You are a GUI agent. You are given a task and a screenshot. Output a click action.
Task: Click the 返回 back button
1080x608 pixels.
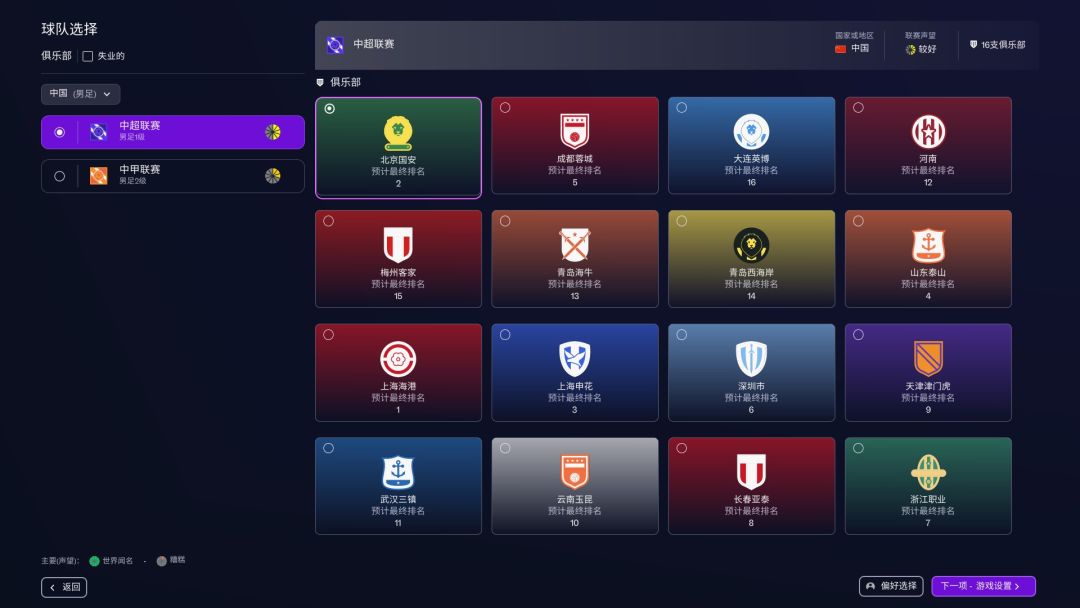coord(64,587)
